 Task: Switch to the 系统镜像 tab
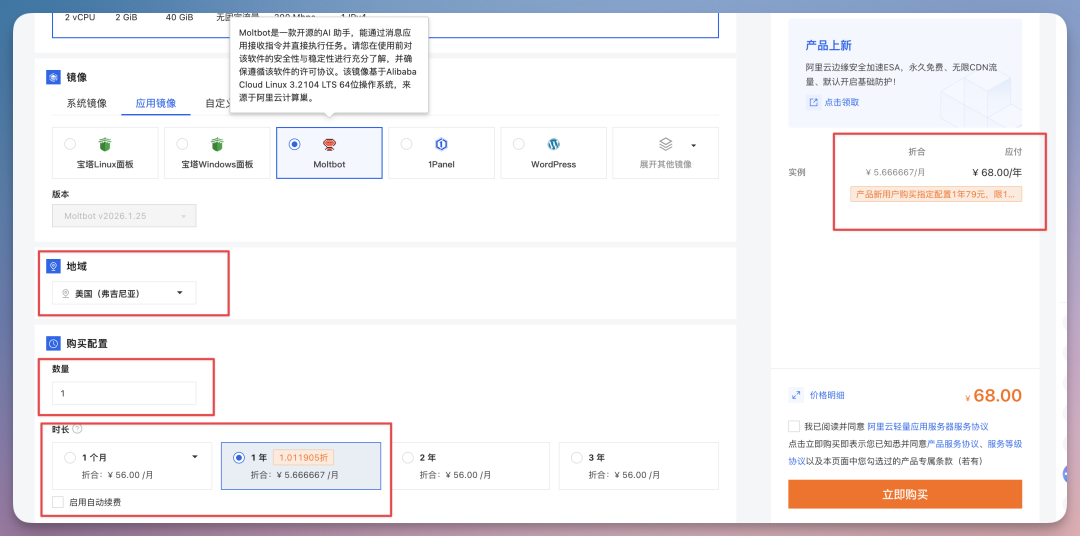(x=87, y=103)
